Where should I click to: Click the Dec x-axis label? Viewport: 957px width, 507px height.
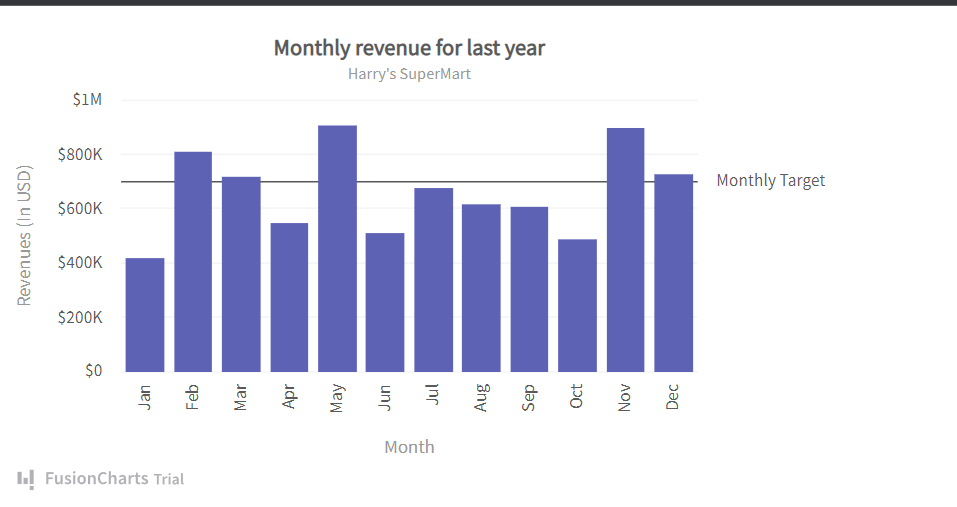click(x=672, y=397)
